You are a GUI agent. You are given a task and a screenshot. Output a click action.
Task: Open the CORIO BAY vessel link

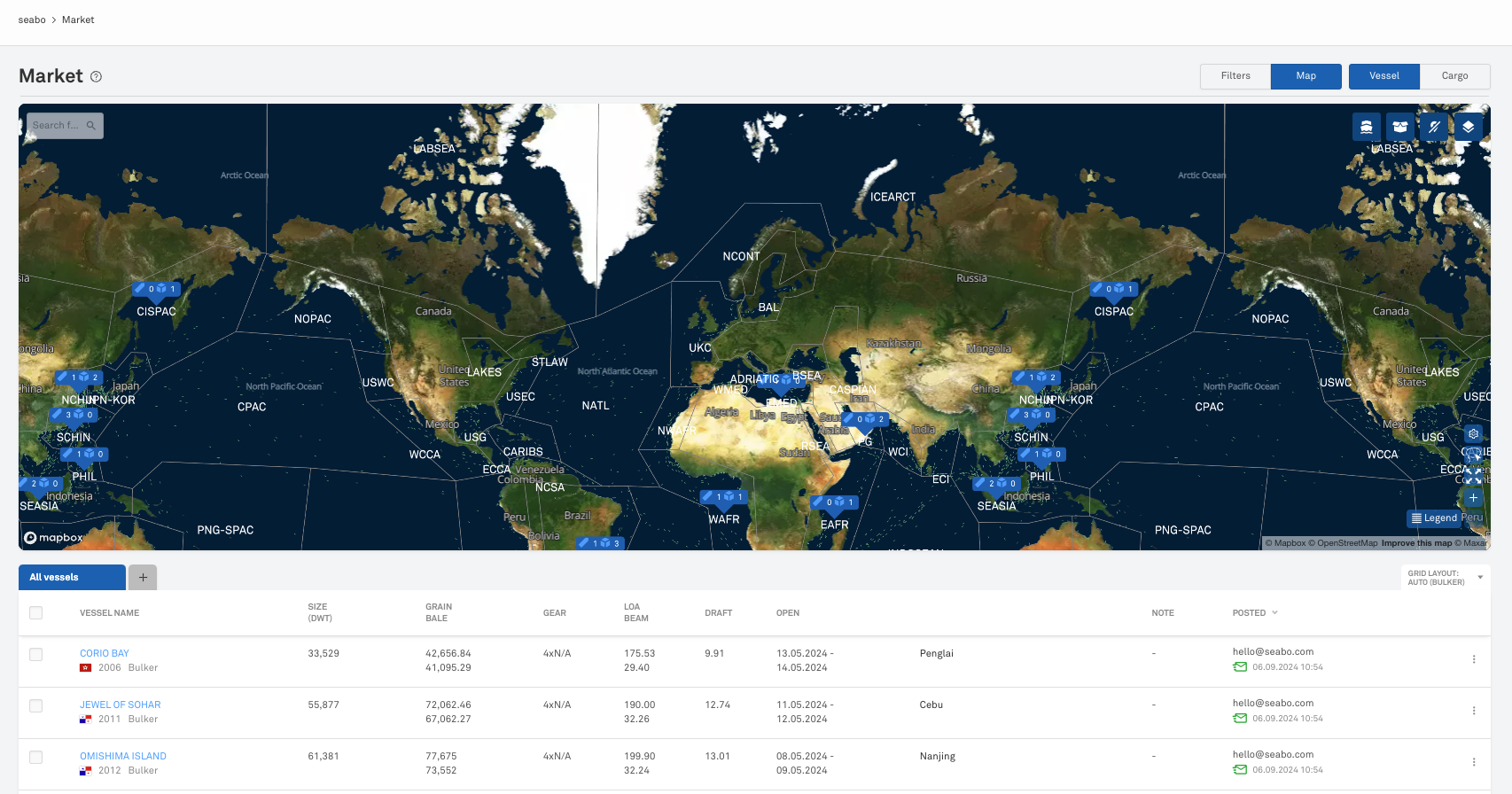click(105, 653)
